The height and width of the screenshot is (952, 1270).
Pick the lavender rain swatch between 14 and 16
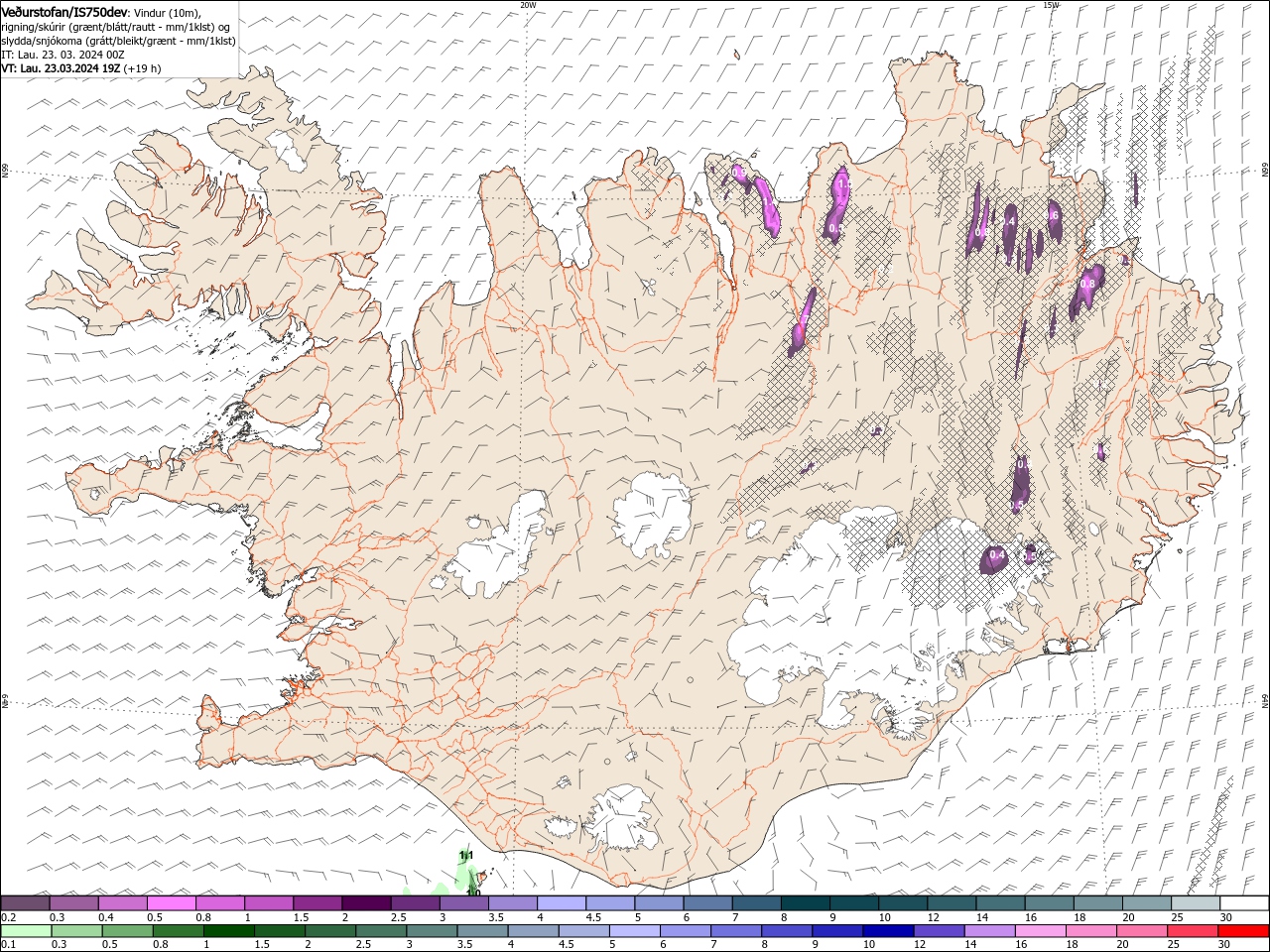coord(989,931)
